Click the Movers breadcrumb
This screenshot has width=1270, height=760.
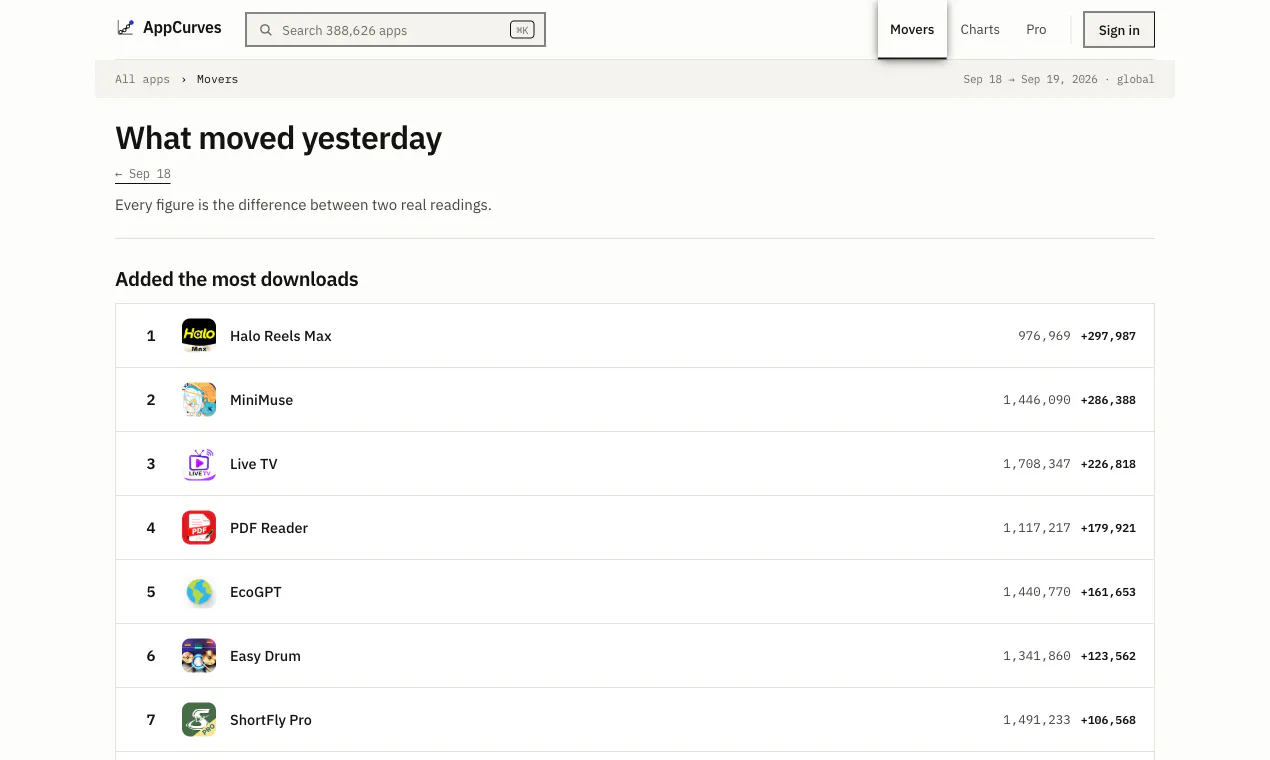[217, 79]
